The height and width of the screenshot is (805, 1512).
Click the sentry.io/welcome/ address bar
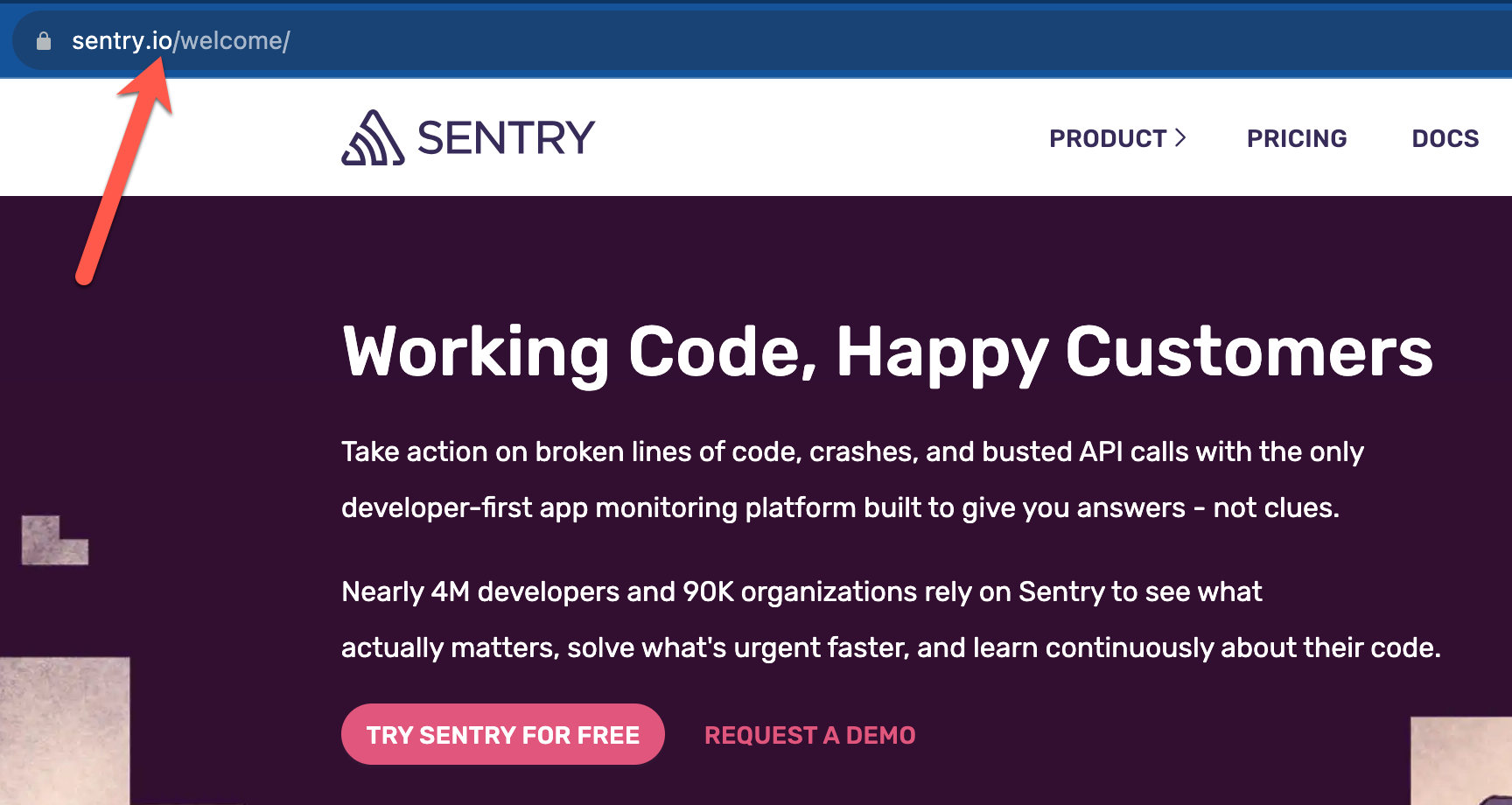761,41
